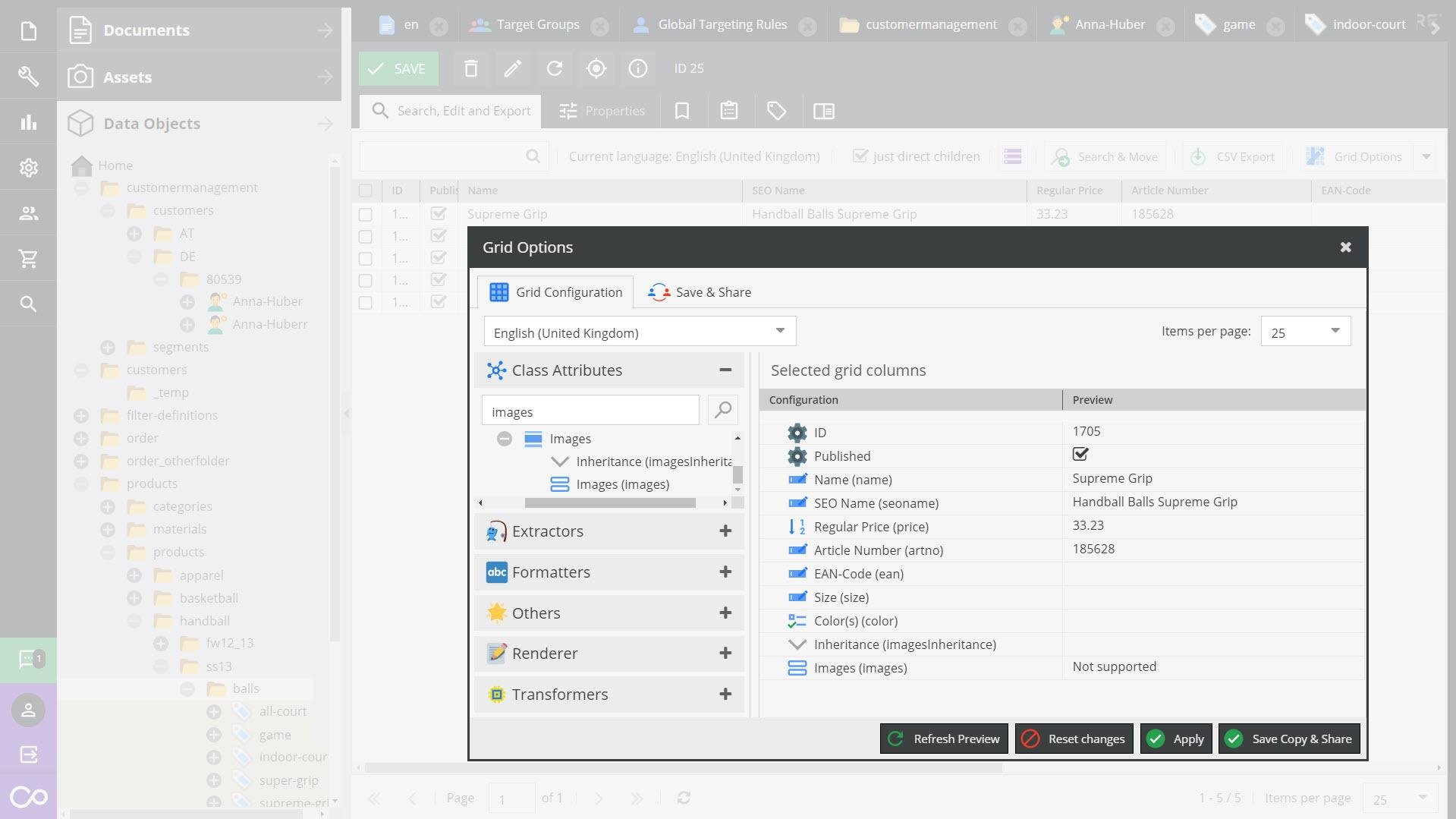Open the Items per page dropdown

pyautogui.click(x=1305, y=332)
